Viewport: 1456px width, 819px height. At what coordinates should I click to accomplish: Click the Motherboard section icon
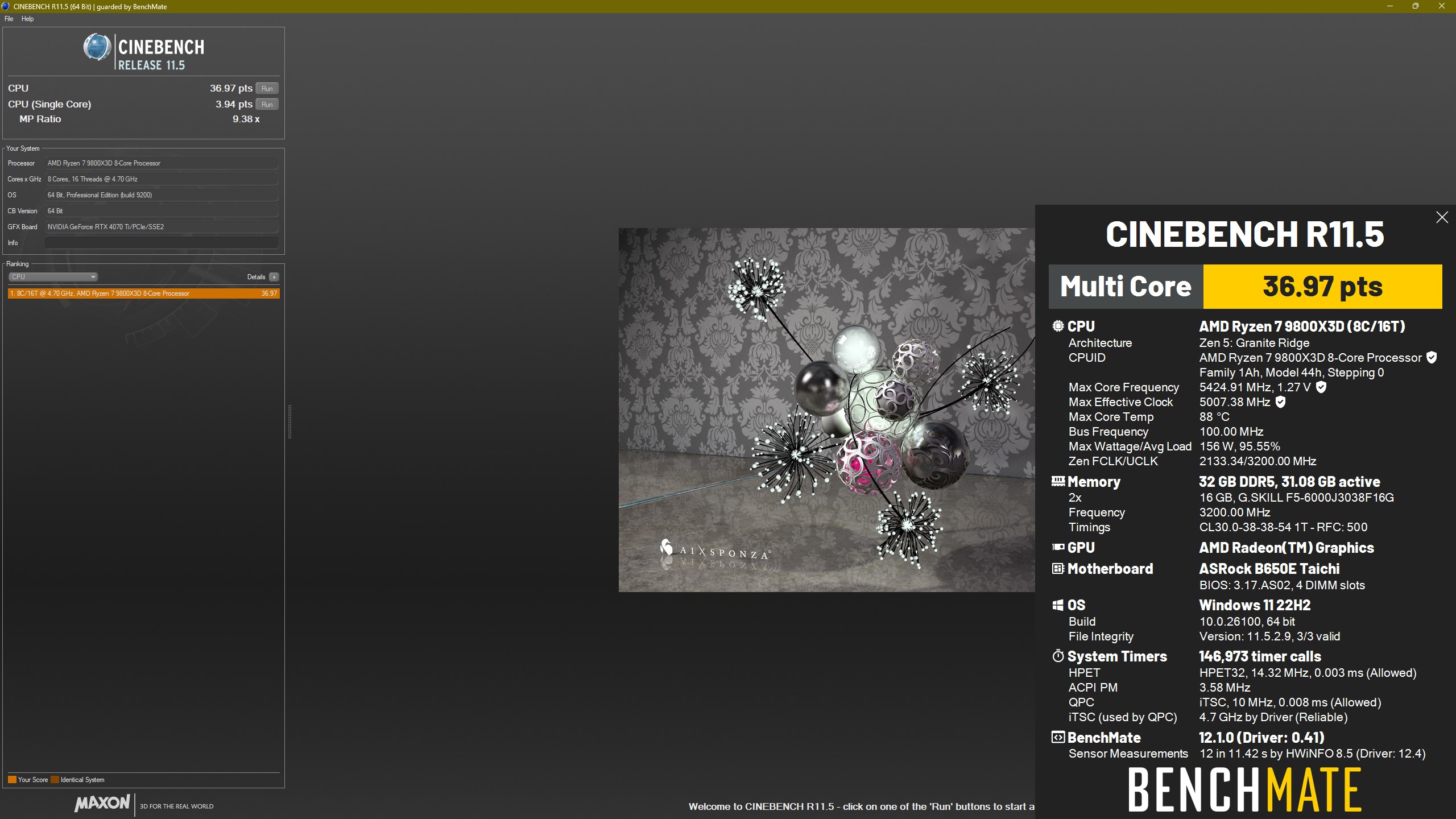coord(1058,568)
